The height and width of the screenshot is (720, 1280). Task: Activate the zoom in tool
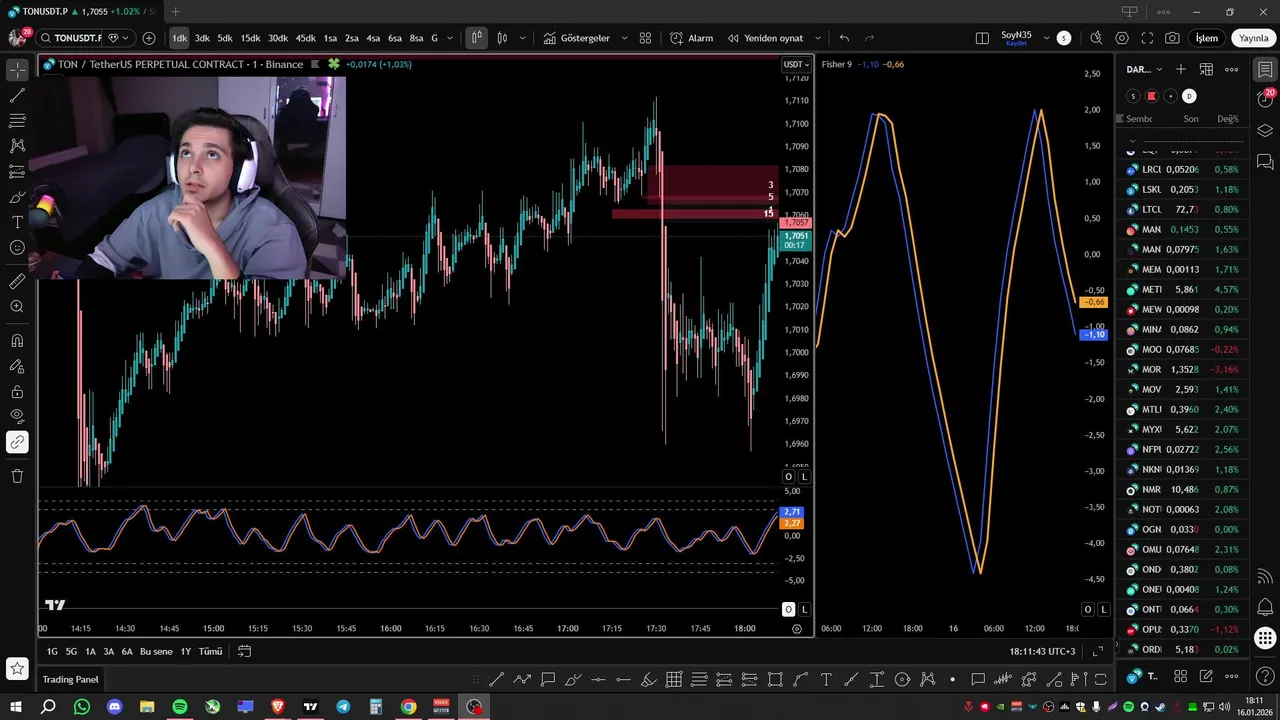point(17,307)
